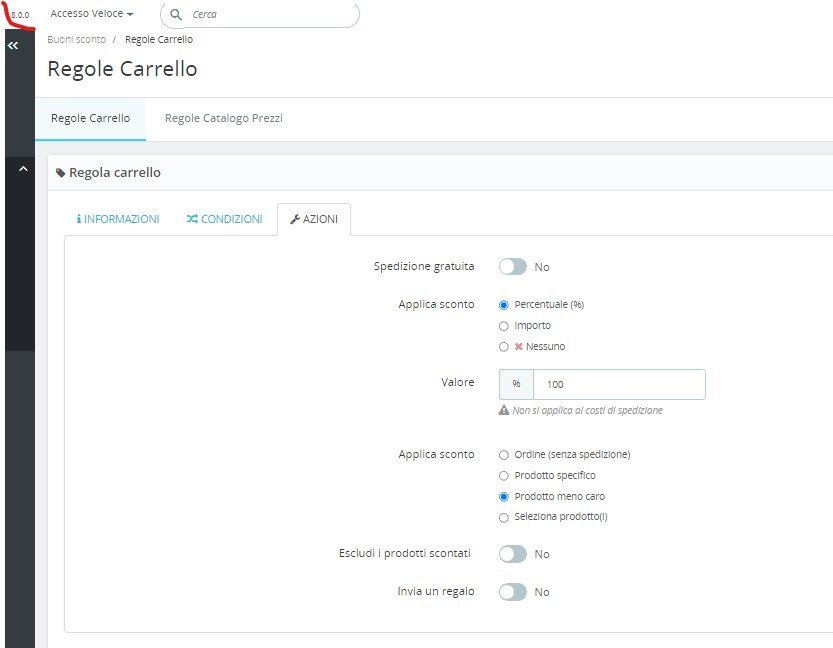Open the CONDIZIONI tab
833x648 pixels.
224,219
